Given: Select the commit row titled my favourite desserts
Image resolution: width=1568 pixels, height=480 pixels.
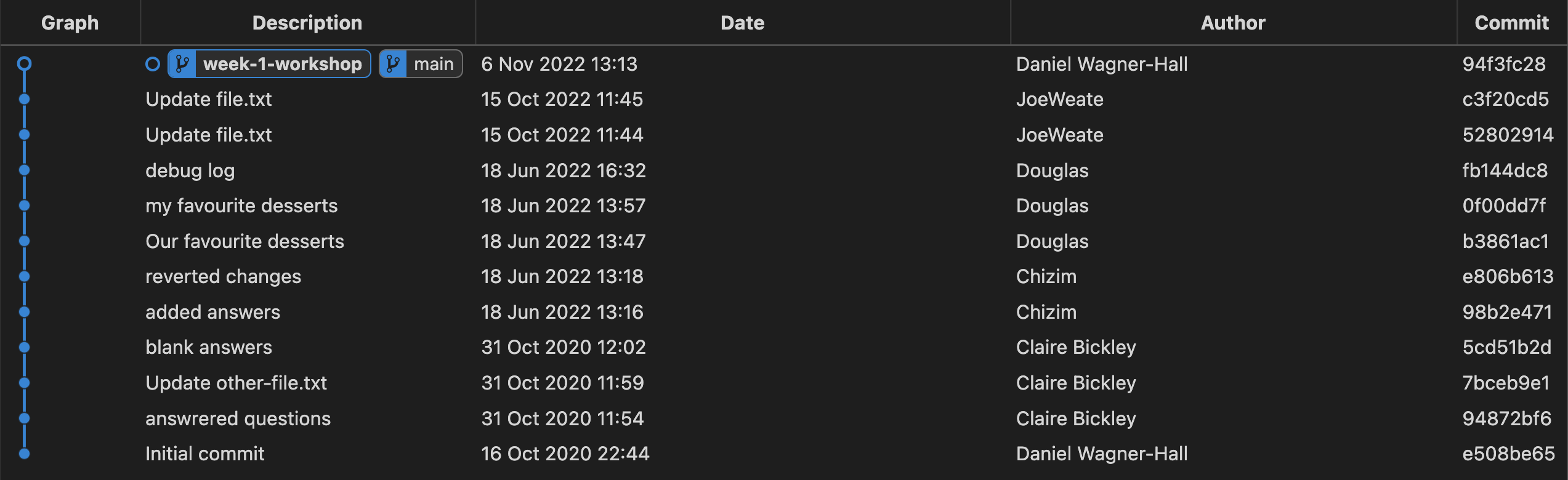Looking at the screenshot, I should click(241, 206).
